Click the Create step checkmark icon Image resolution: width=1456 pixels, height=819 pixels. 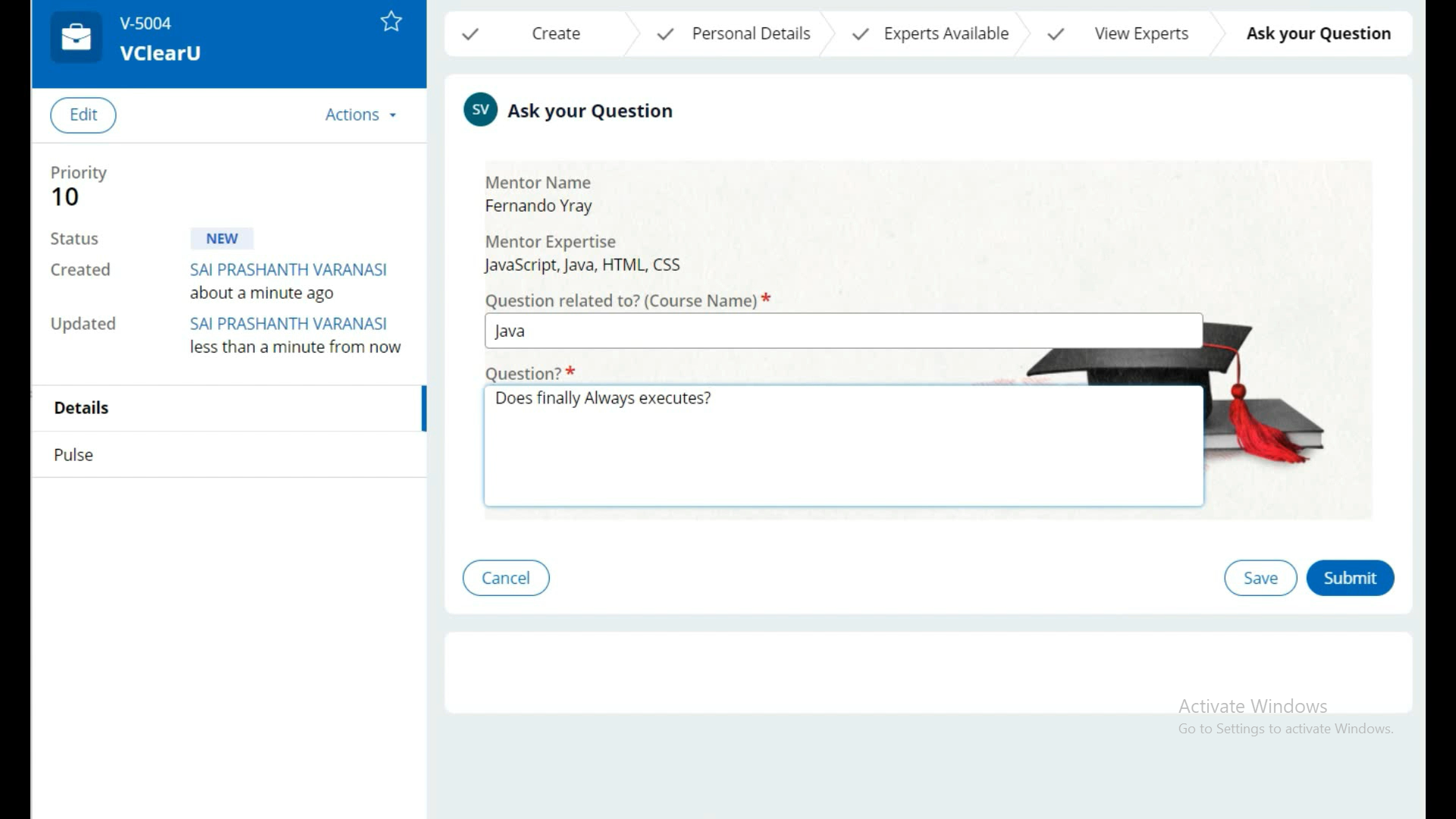click(470, 34)
